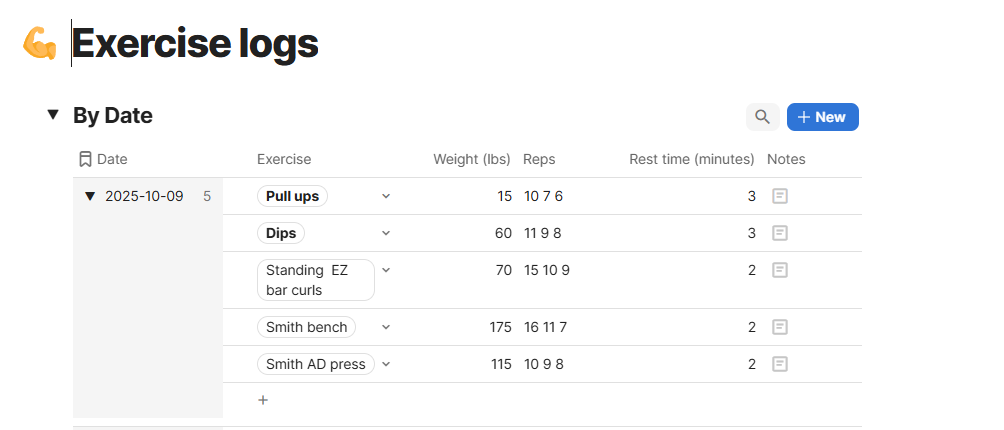The image size is (1004, 430).
Task: Open the Smith bench exercise dropdown arrow
Action: 386,327
